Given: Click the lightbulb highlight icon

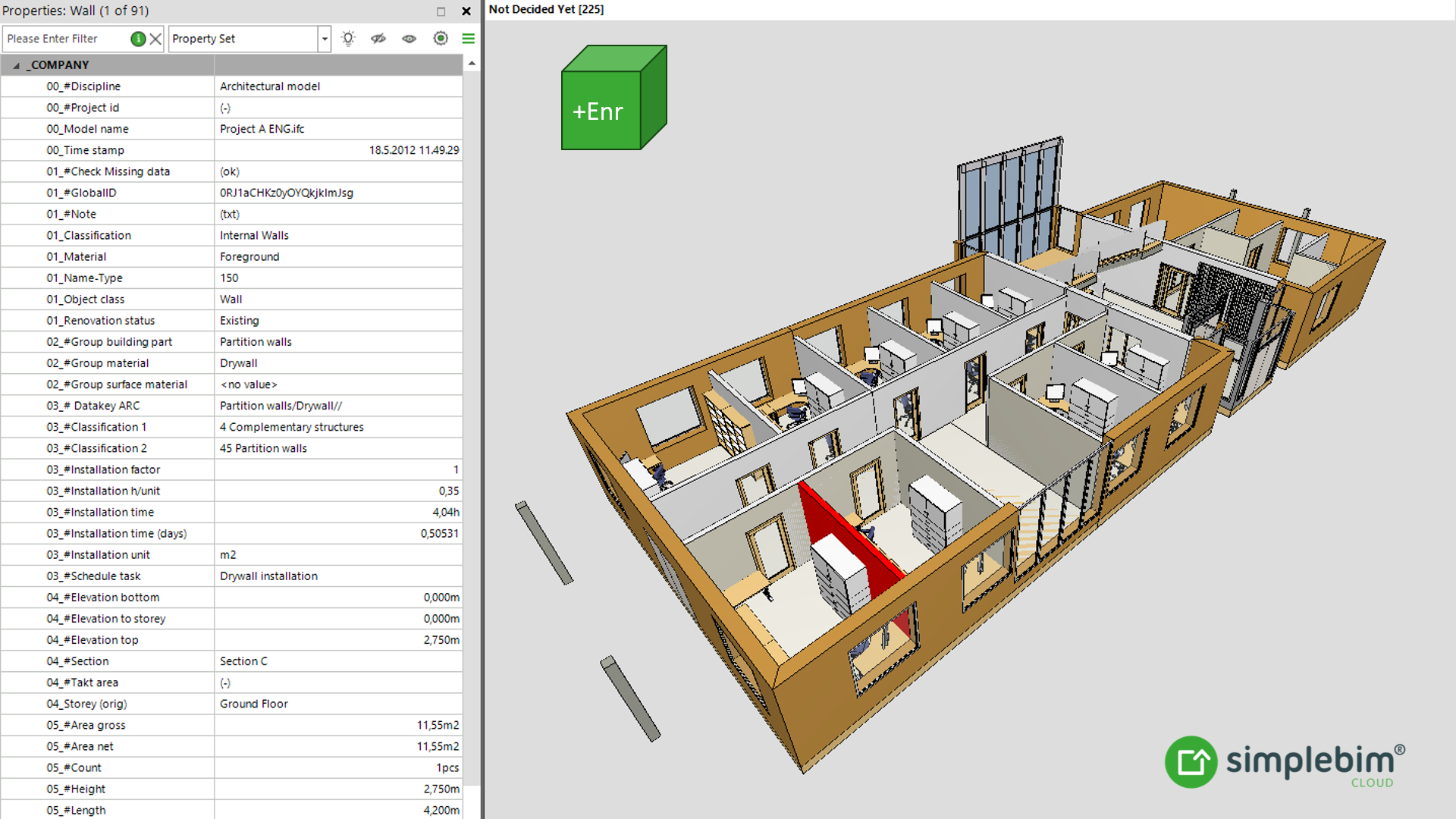Looking at the screenshot, I should pyautogui.click(x=348, y=39).
